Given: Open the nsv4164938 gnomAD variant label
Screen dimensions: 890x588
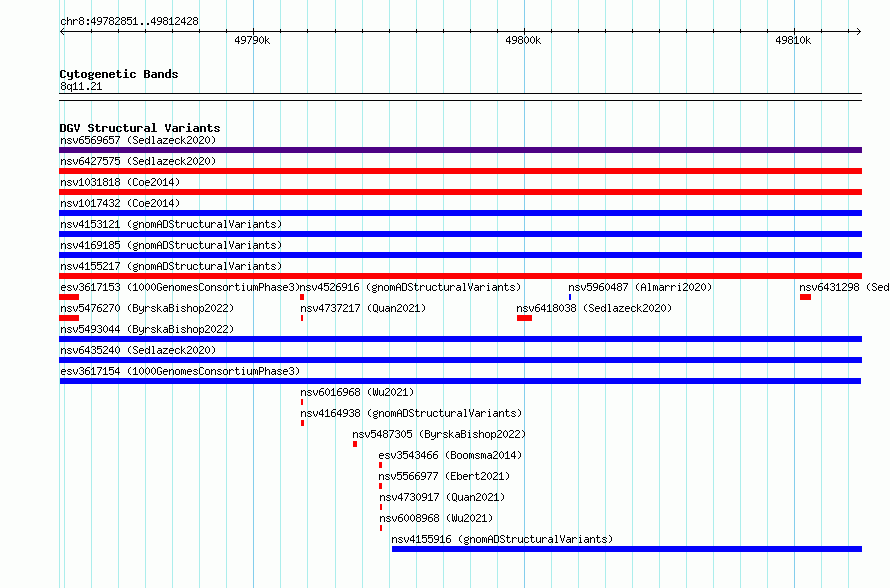Looking at the screenshot, I should coord(411,413).
